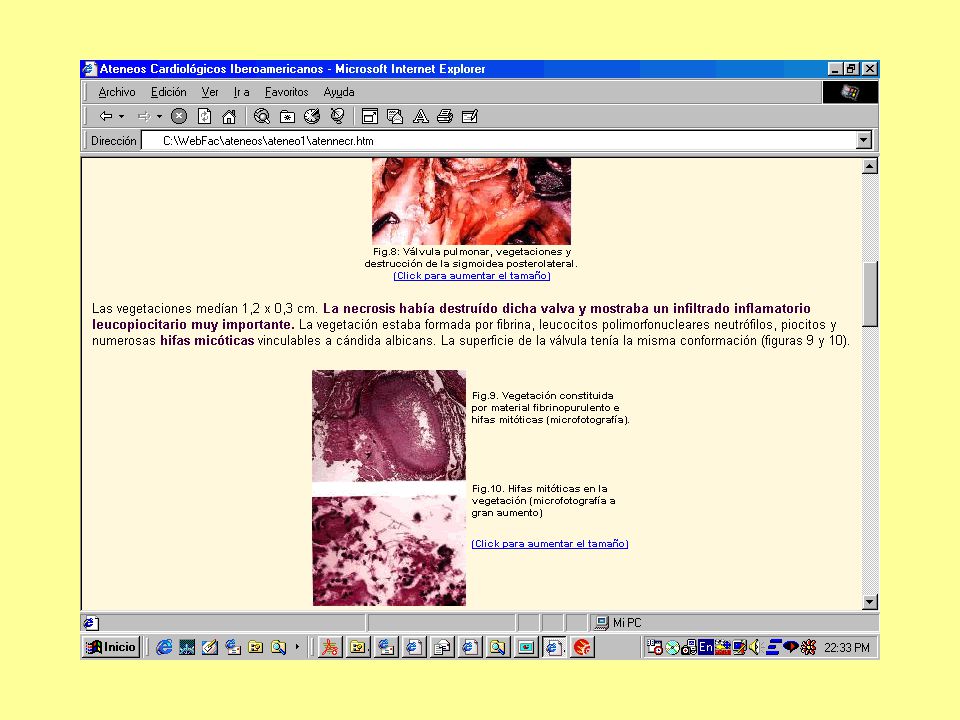Viewport: 960px width, 720px height.
Task: Refresh the page using the Refresh icon
Action: tap(204, 116)
